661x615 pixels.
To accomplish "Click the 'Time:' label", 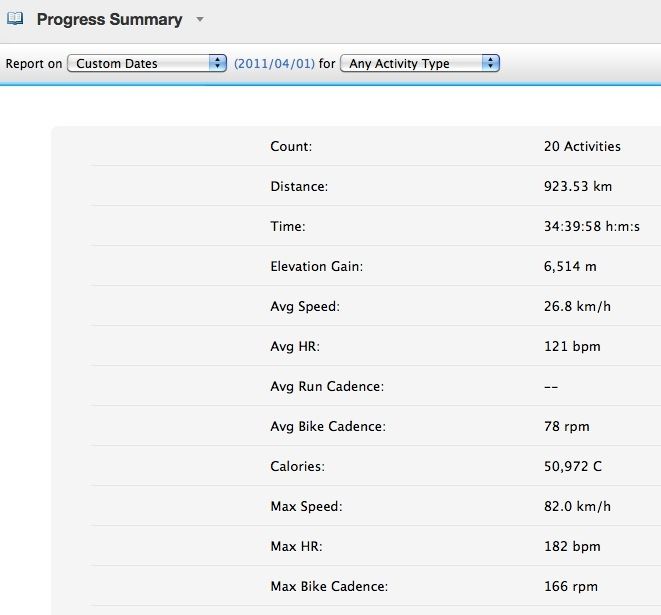I will pos(288,226).
